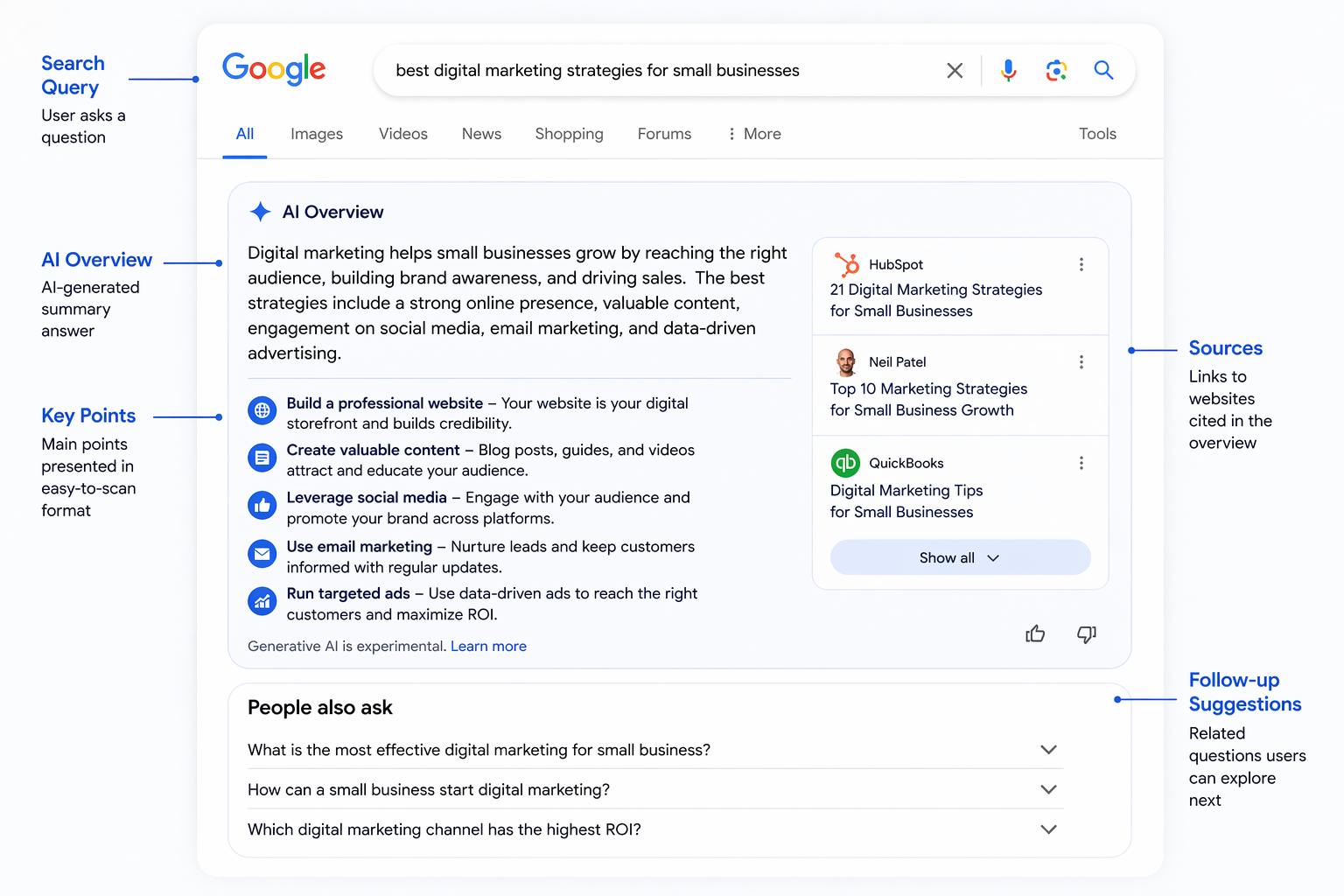This screenshot has height=896, width=1344.
Task: Expand 'How can a small business start digital marketing?'
Action: pos(1048,788)
